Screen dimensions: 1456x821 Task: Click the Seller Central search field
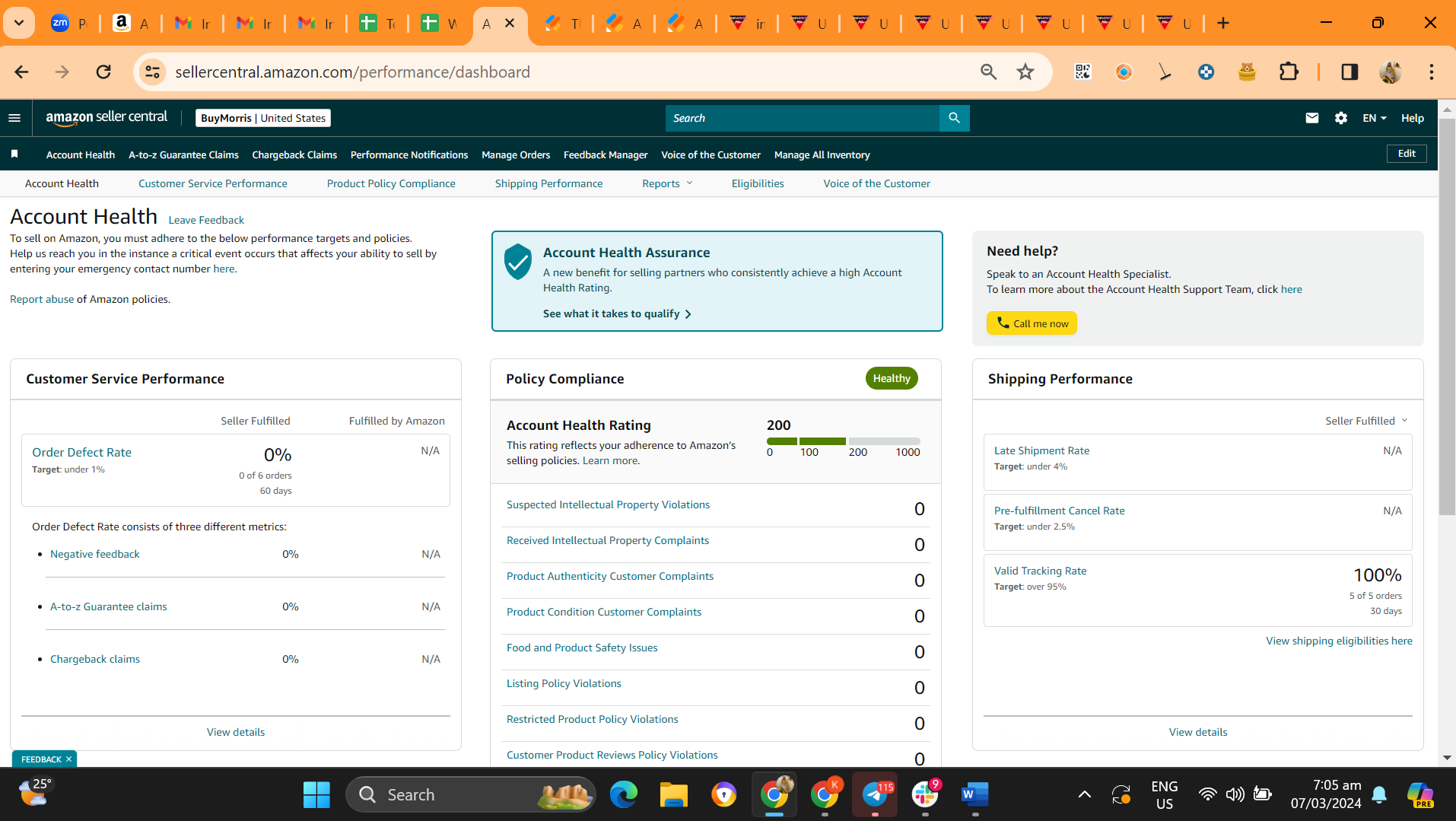coord(803,118)
